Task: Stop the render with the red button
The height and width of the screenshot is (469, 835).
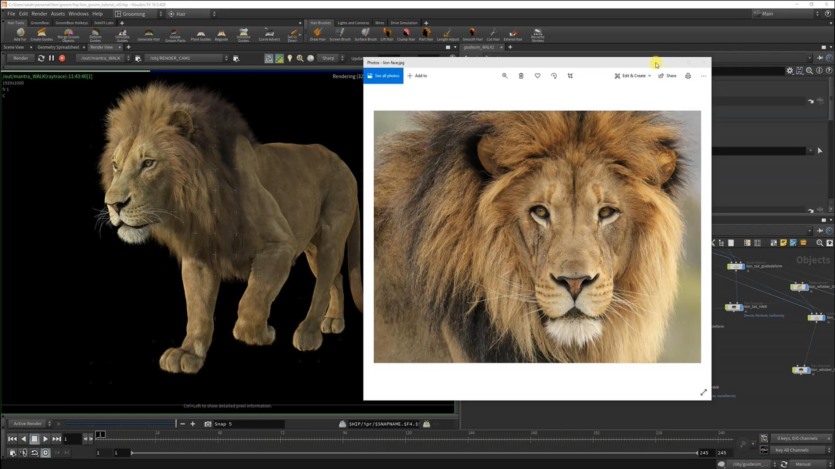Action: coord(62,58)
